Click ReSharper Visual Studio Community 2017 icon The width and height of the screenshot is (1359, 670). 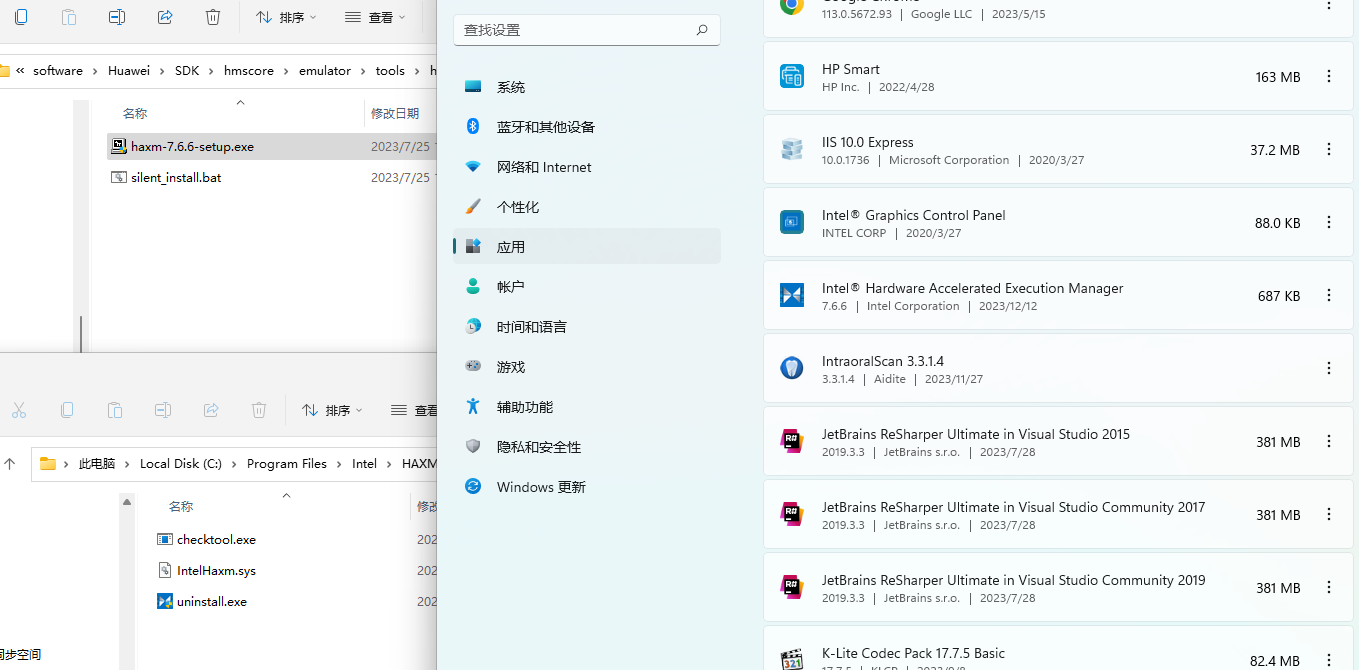click(792, 514)
